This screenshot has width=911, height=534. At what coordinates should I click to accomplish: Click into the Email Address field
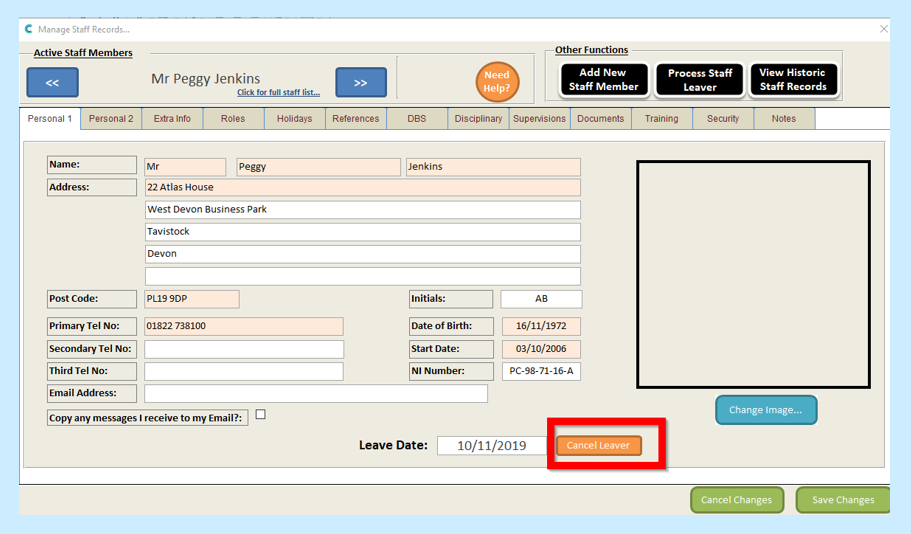pyautogui.click(x=315, y=394)
